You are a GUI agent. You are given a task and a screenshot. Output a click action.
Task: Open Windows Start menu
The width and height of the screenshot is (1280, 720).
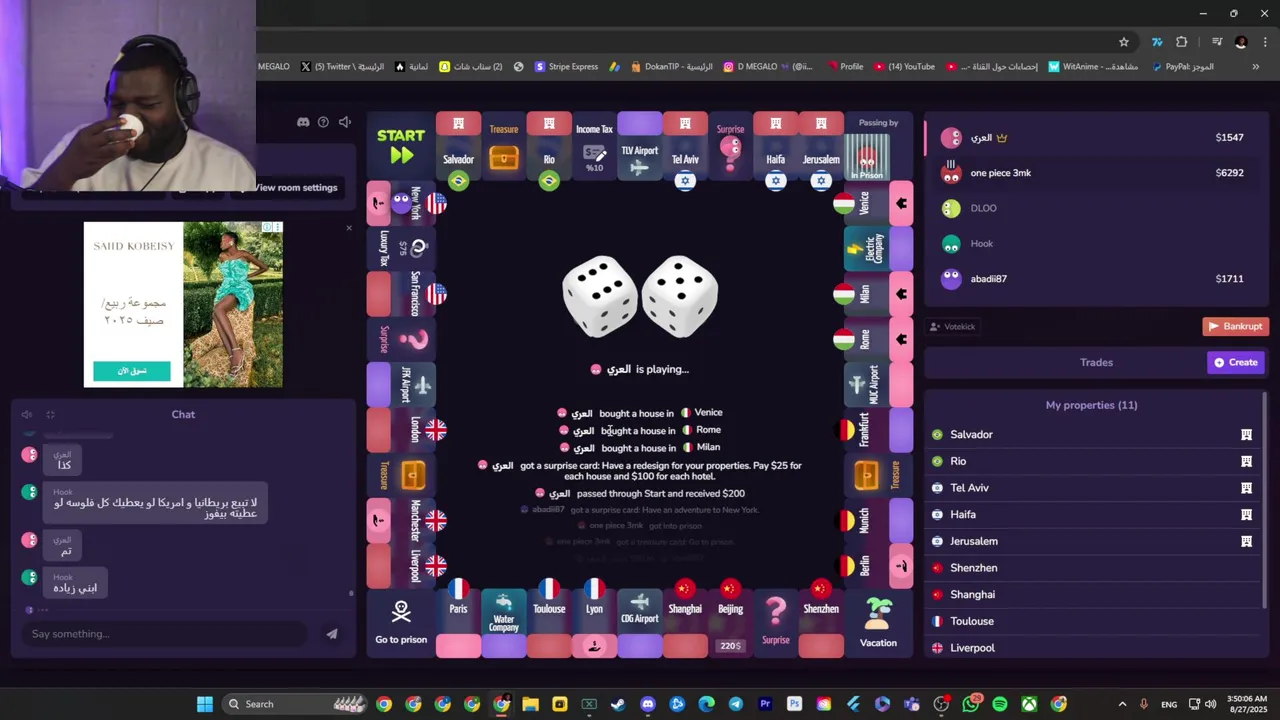tap(205, 704)
